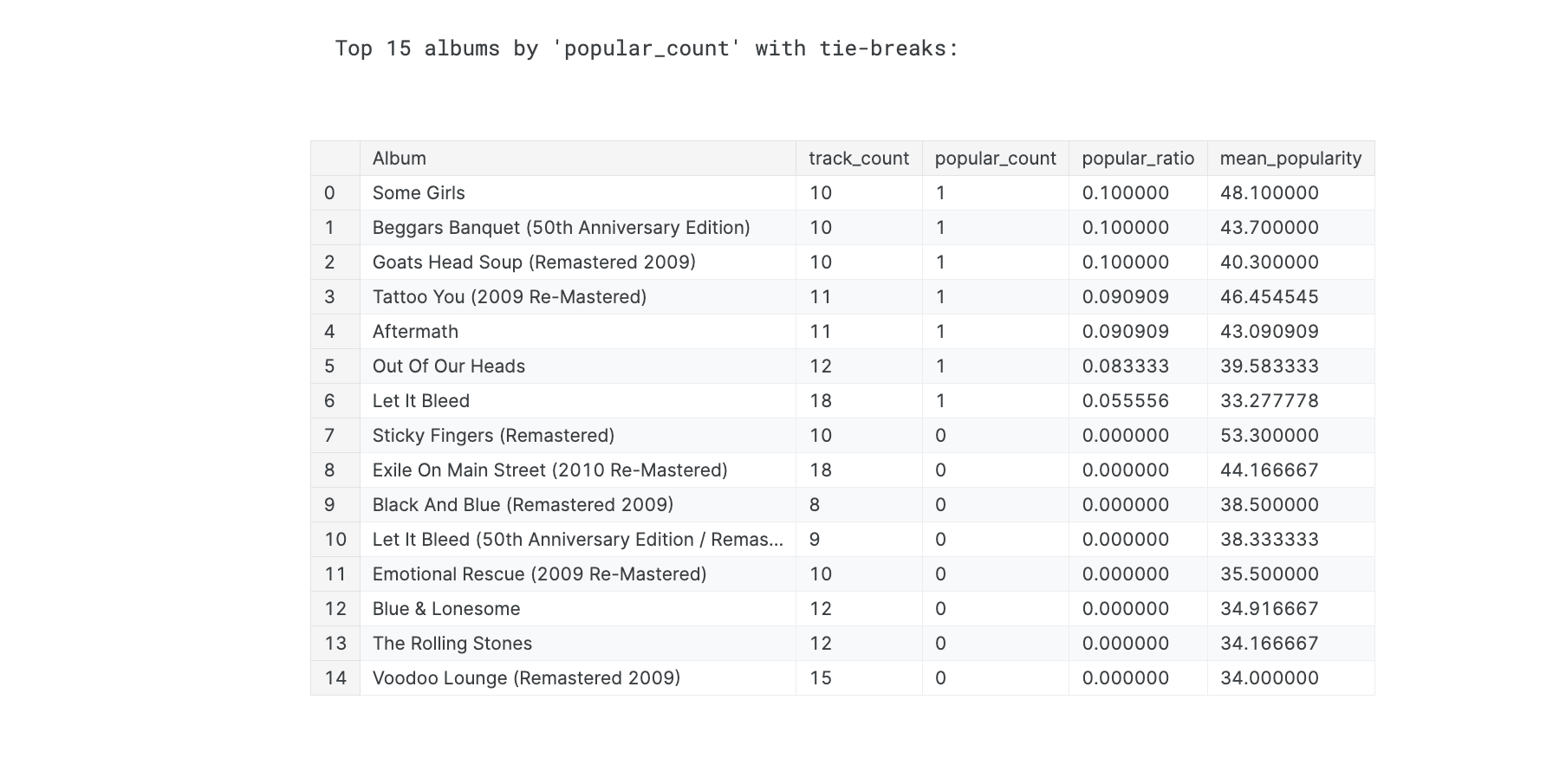Click the Black And Blue album cell
This screenshot has width=1553, height=784.
pyautogui.click(x=523, y=505)
